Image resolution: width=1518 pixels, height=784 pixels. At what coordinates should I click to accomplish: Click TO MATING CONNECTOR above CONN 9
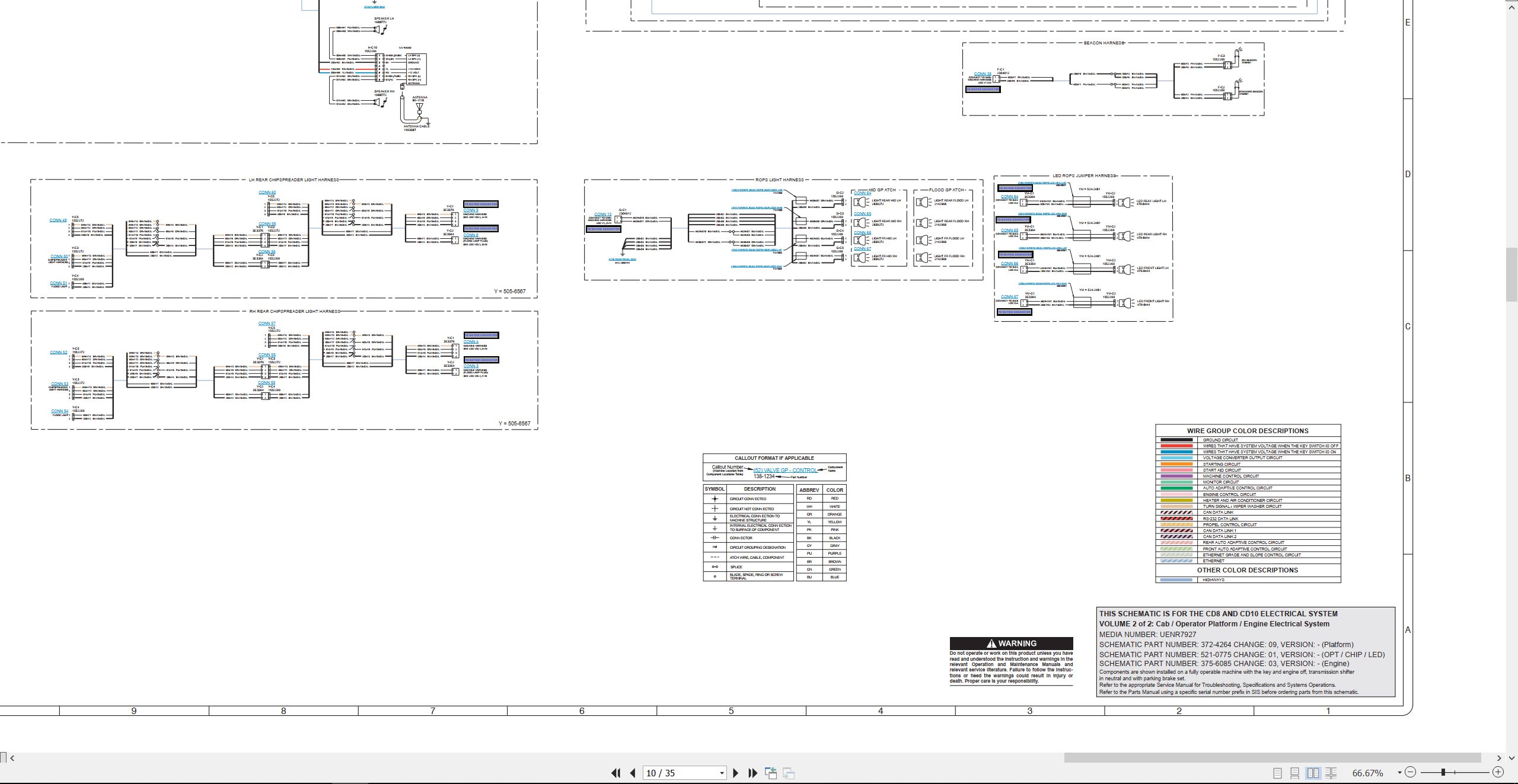pyautogui.click(x=481, y=204)
